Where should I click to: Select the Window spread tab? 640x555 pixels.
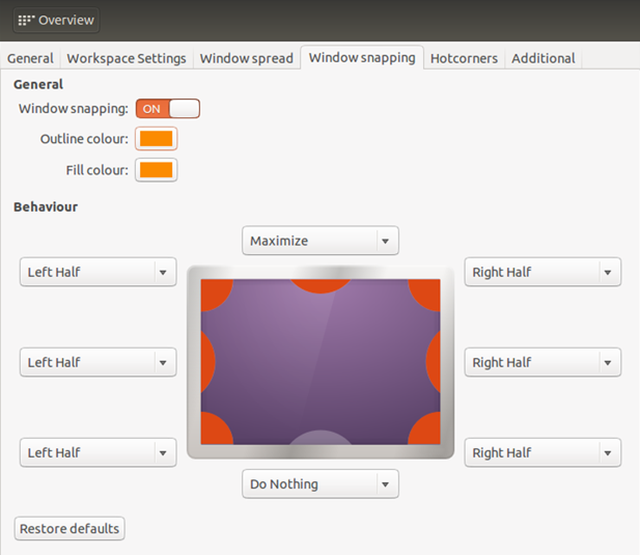click(246, 58)
